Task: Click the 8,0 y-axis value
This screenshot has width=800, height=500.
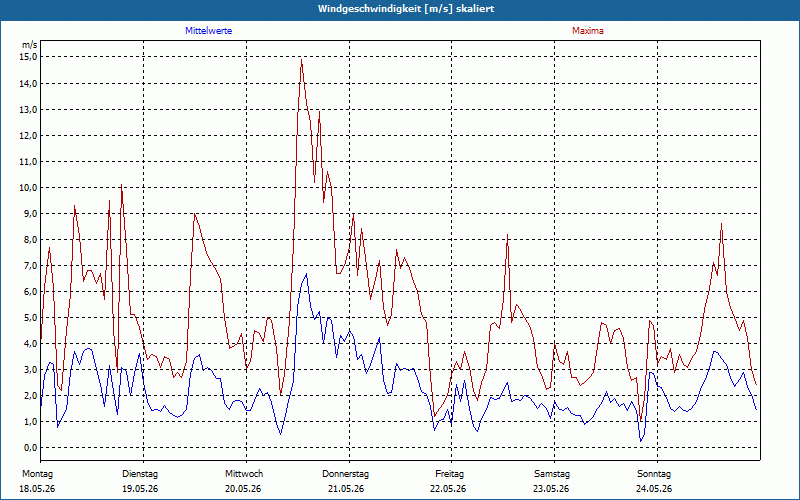Action: [x=30, y=239]
